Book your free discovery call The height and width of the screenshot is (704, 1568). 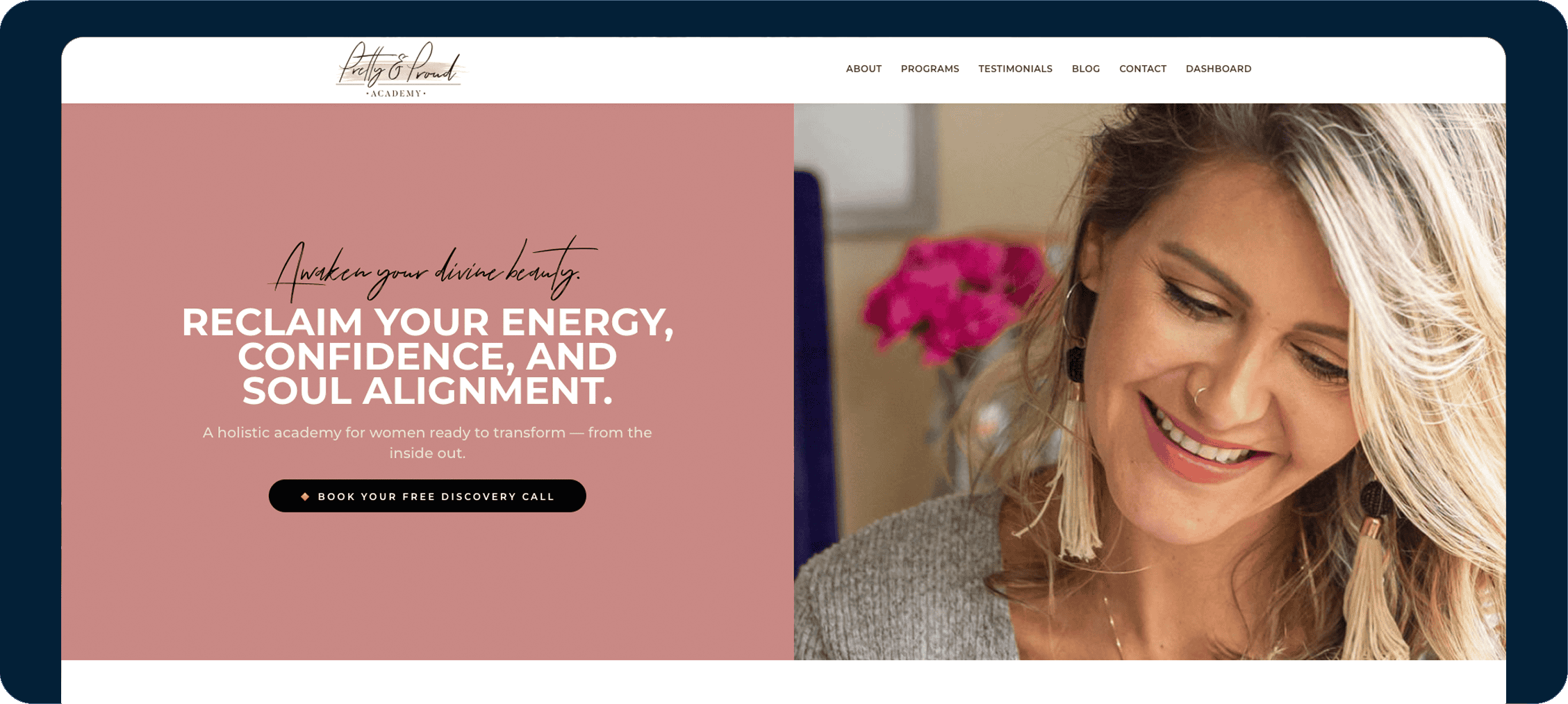click(427, 496)
